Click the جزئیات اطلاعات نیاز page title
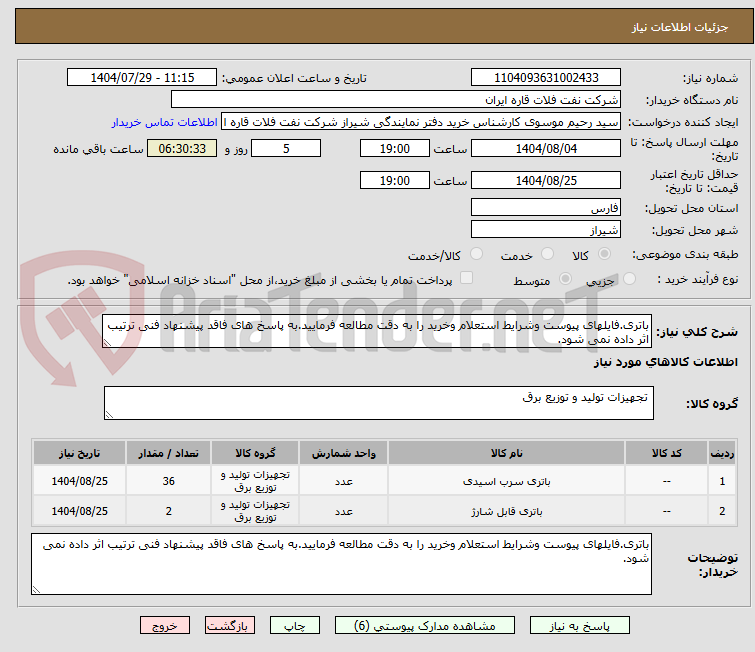This screenshot has width=755, height=652. coord(679,27)
